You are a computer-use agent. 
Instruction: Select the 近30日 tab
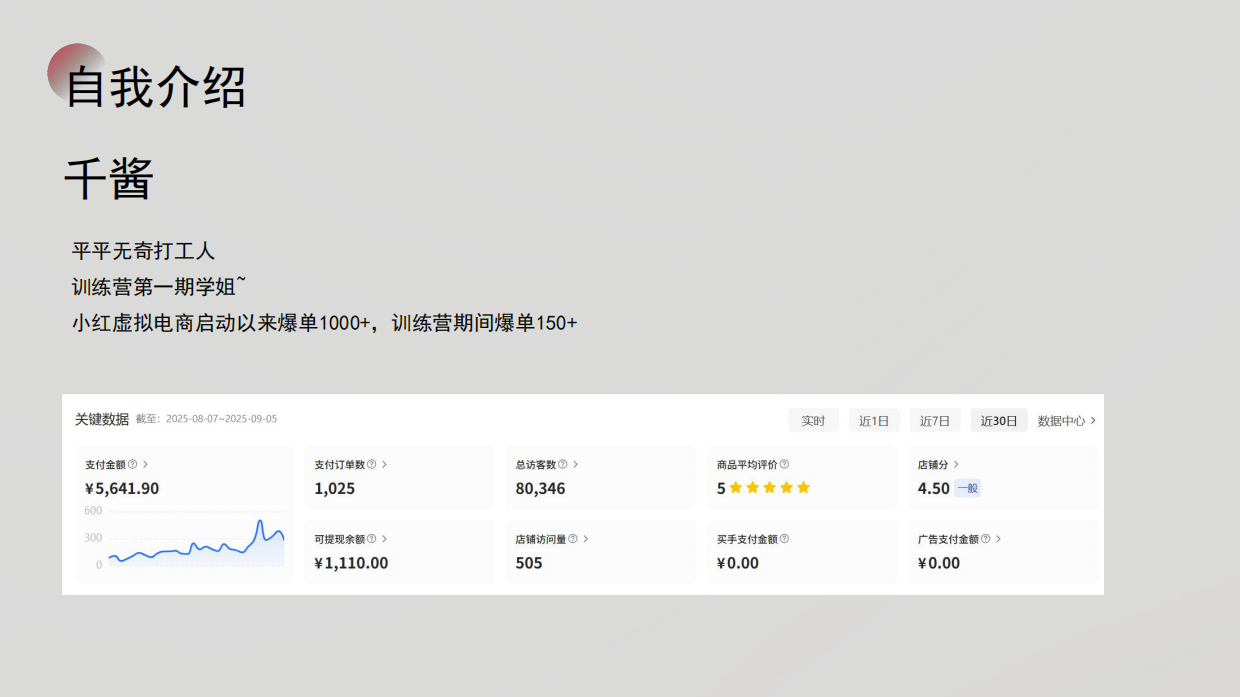click(999, 421)
